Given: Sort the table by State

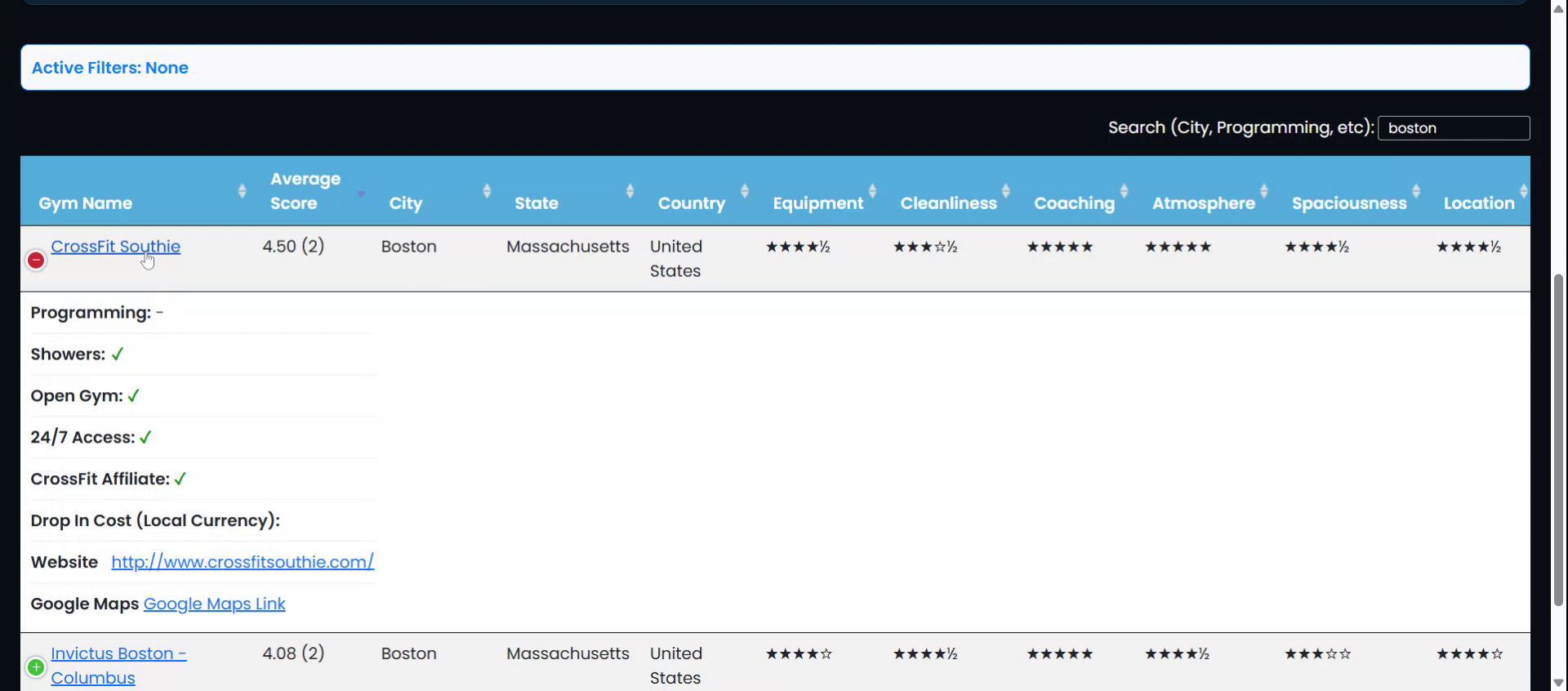Looking at the screenshot, I should pyautogui.click(x=570, y=191).
